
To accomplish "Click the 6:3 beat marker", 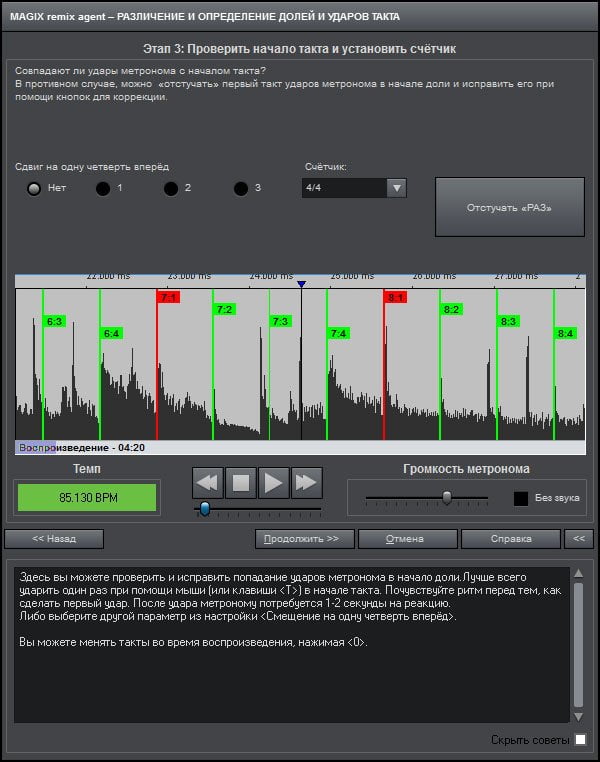I will (54, 321).
